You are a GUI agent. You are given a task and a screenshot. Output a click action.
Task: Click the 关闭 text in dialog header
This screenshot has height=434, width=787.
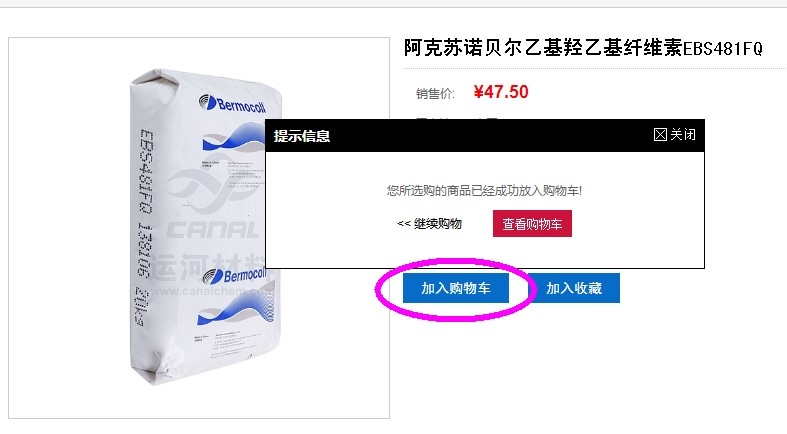click(683, 134)
